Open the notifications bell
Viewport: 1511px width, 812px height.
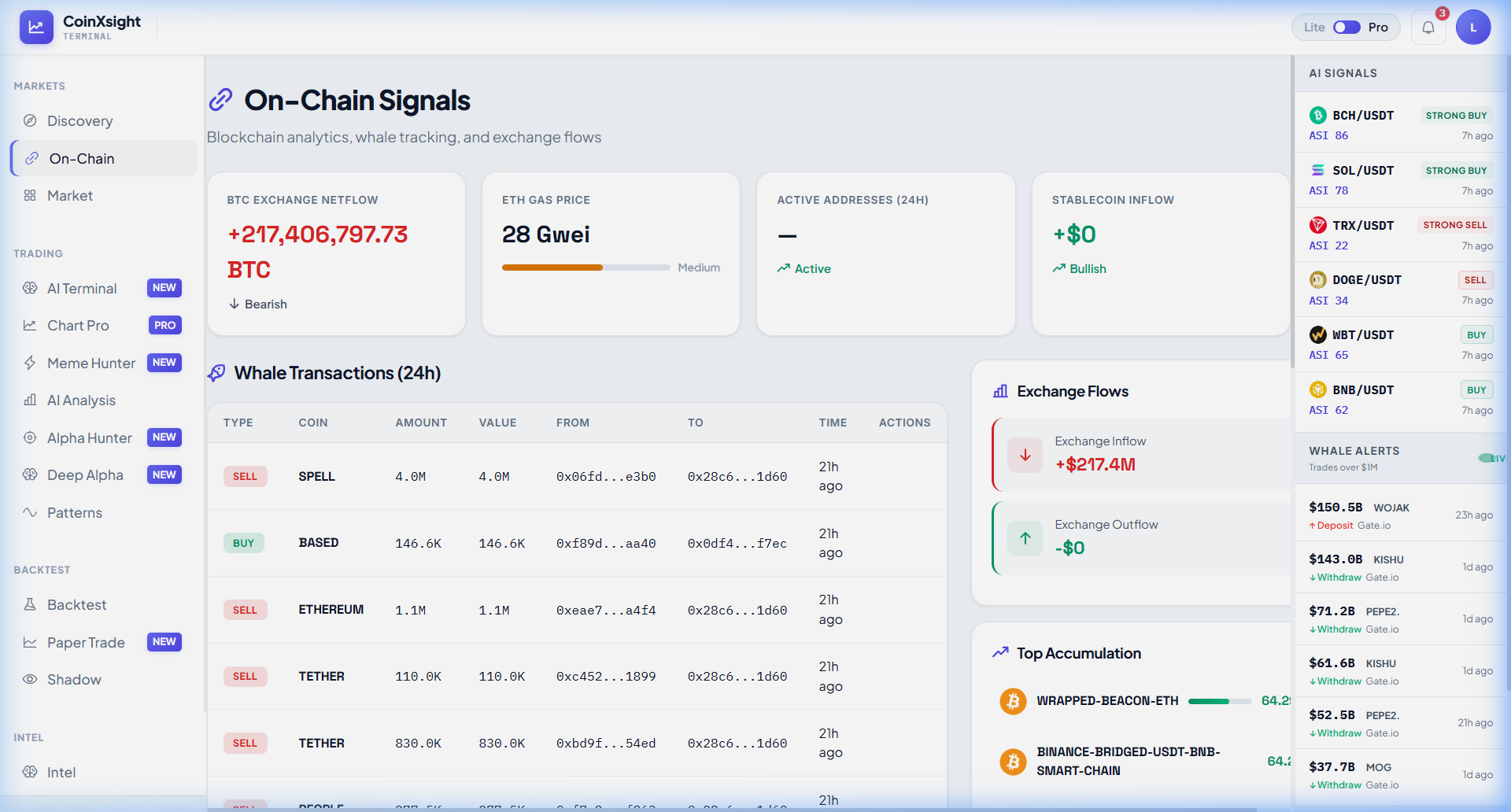click(1428, 28)
